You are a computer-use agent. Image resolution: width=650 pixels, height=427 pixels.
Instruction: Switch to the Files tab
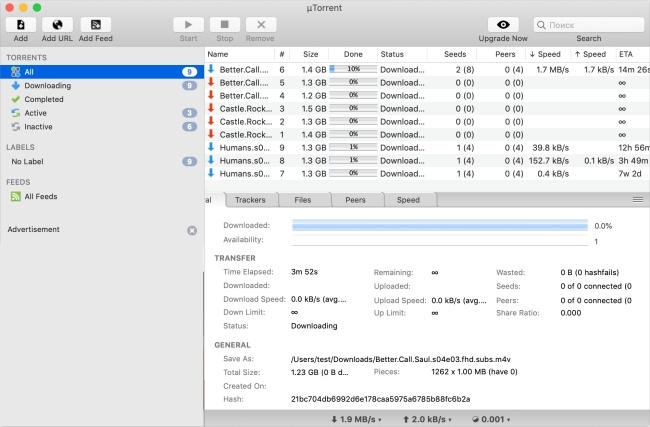303,200
